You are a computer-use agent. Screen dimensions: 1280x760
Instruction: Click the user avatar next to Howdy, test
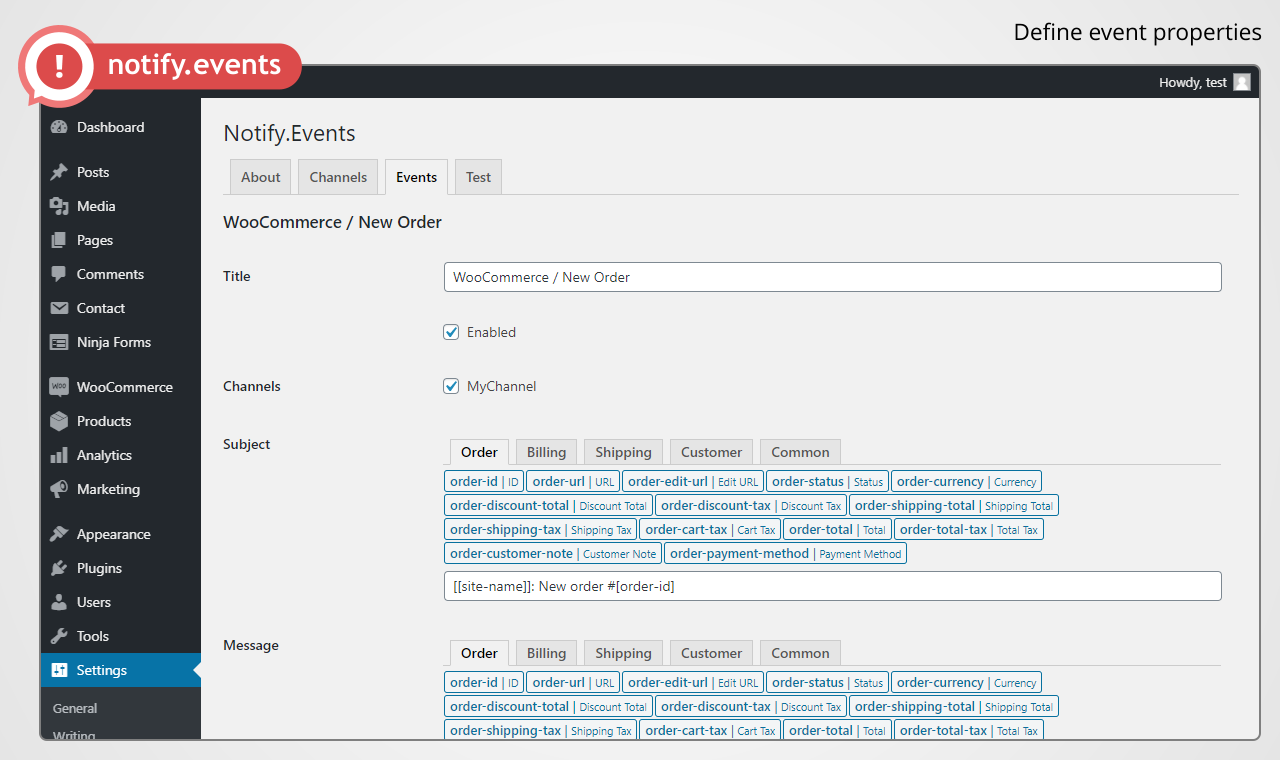tap(1242, 82)
